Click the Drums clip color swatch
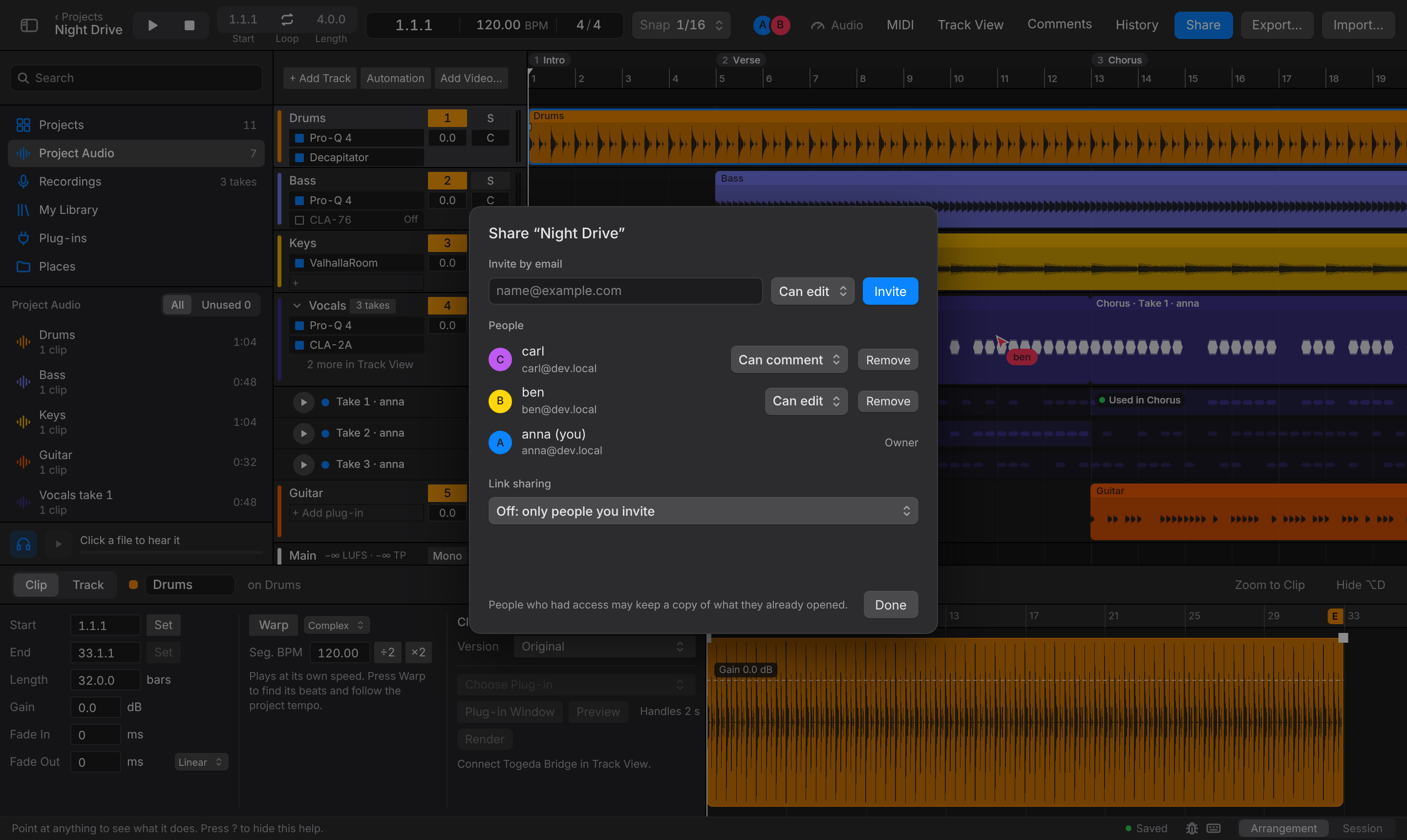 [x=133, y=585]
